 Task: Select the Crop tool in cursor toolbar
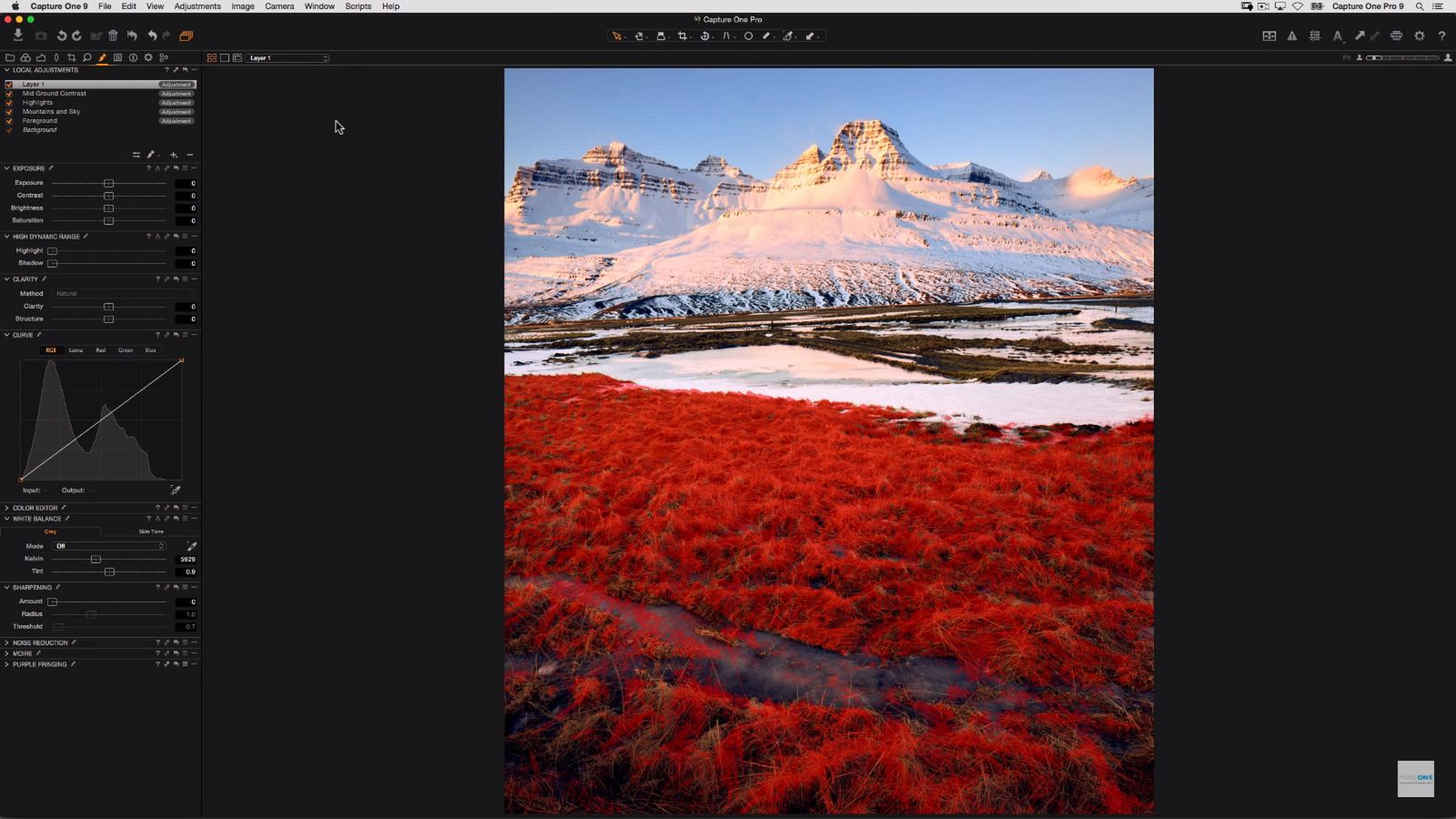[x=682, y=36]
